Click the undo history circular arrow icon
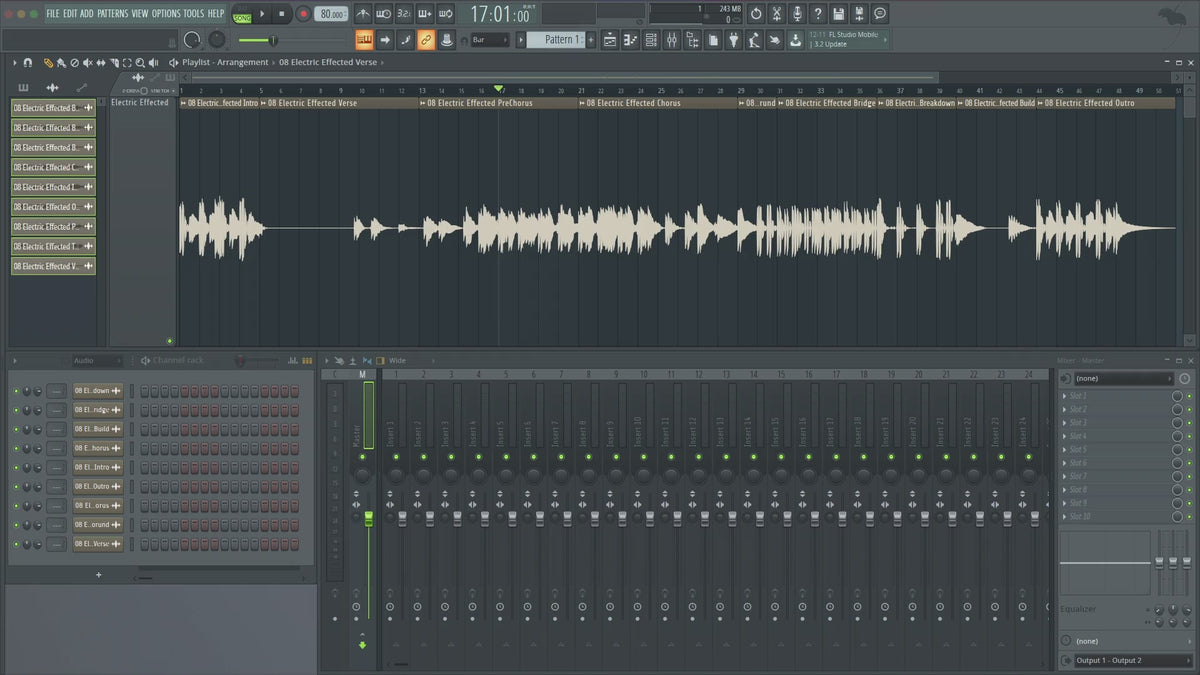Screen dimensions: 1200x675 point(756,14)
